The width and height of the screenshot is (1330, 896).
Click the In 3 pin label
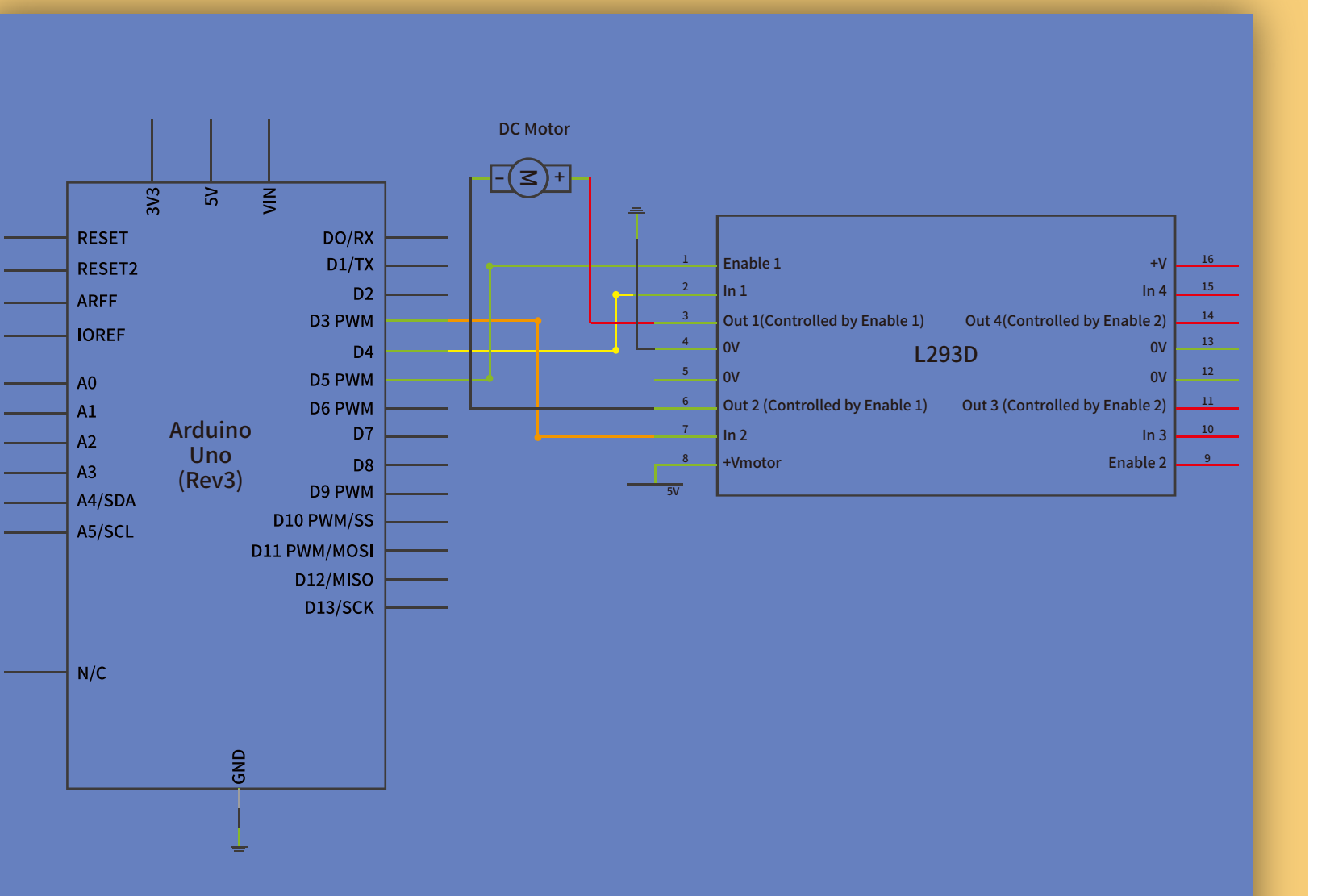pyautogui.click(x=1154, y=435)
